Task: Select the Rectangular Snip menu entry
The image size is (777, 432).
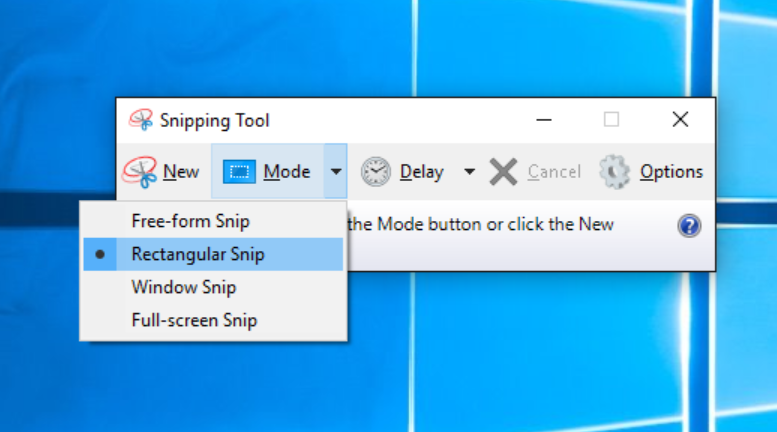Action: 198,254
